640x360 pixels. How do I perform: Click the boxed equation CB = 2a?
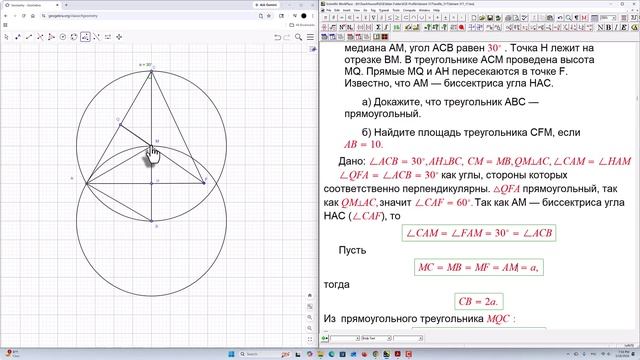coord(478,302)
